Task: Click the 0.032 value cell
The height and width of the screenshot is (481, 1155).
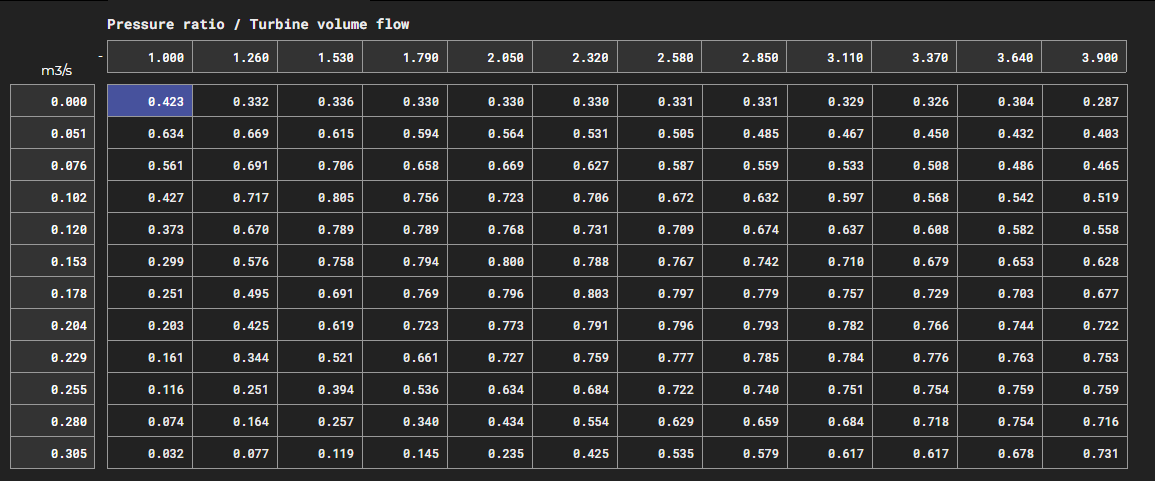Action: (x=150, y=453)
